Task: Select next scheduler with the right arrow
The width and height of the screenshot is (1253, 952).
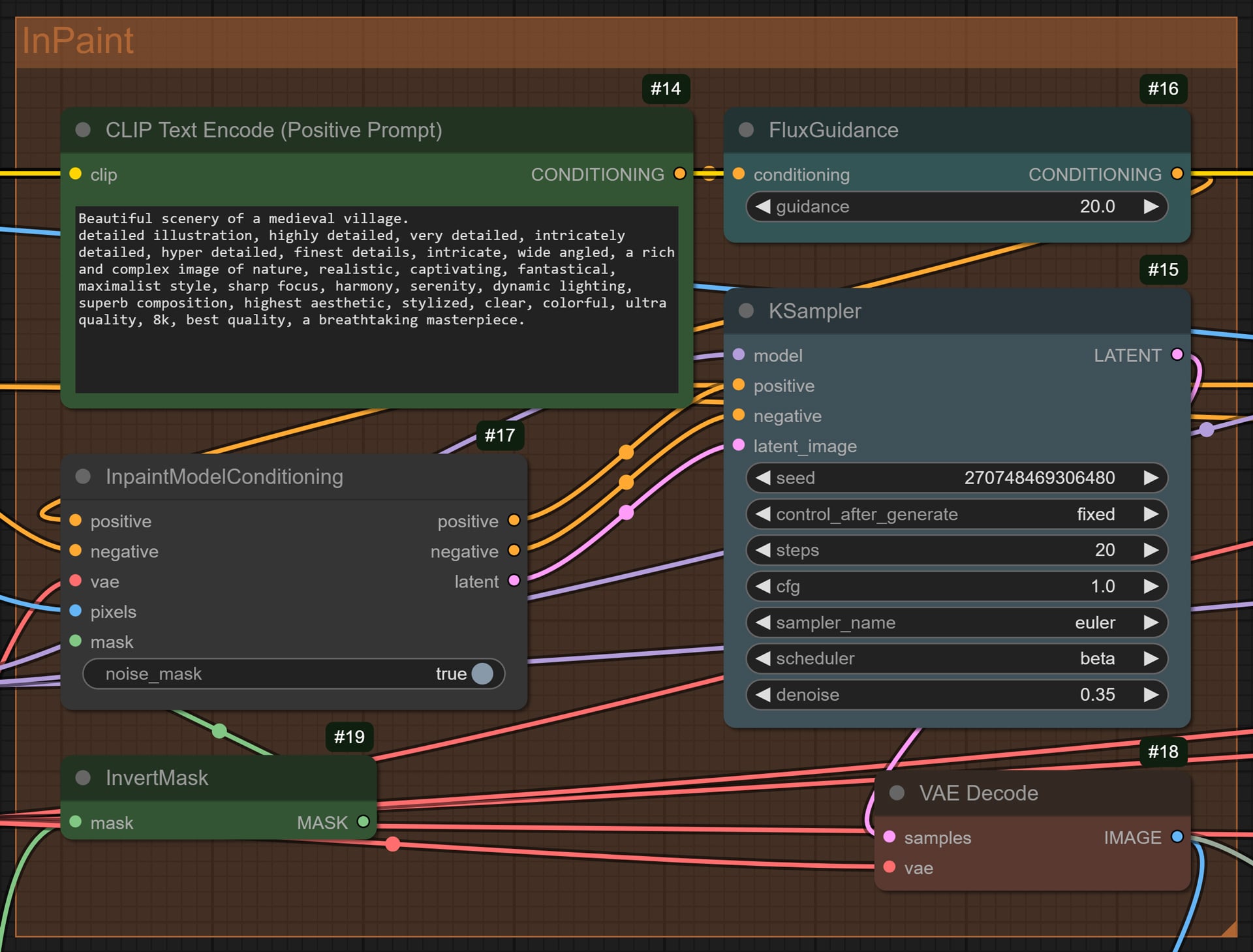Action: tap(1151, 658)
